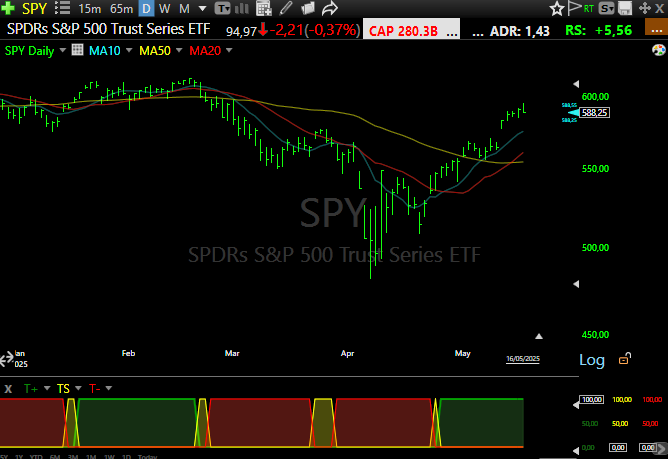The height and width of the screenshot is (459, 668).
Task: Click the 94,97 price text
Action: pyautogui.click(x=242, y=32)
